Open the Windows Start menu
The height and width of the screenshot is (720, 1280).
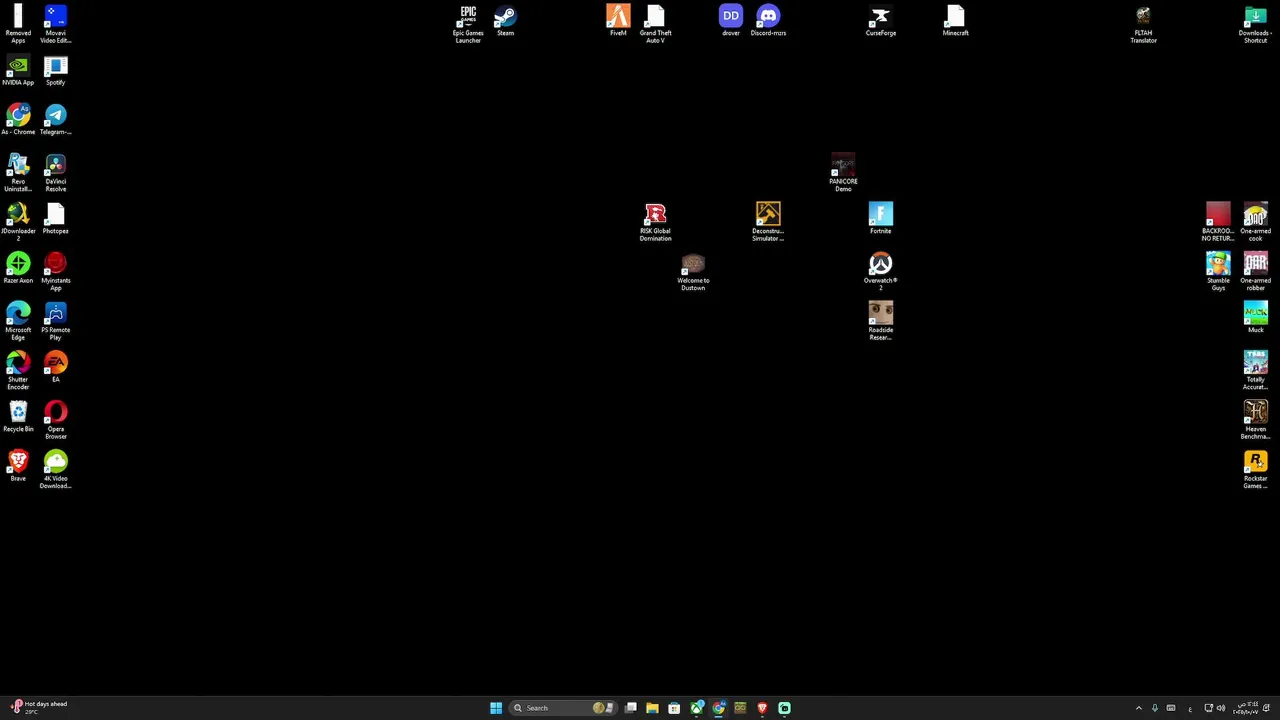pos(496,708)
